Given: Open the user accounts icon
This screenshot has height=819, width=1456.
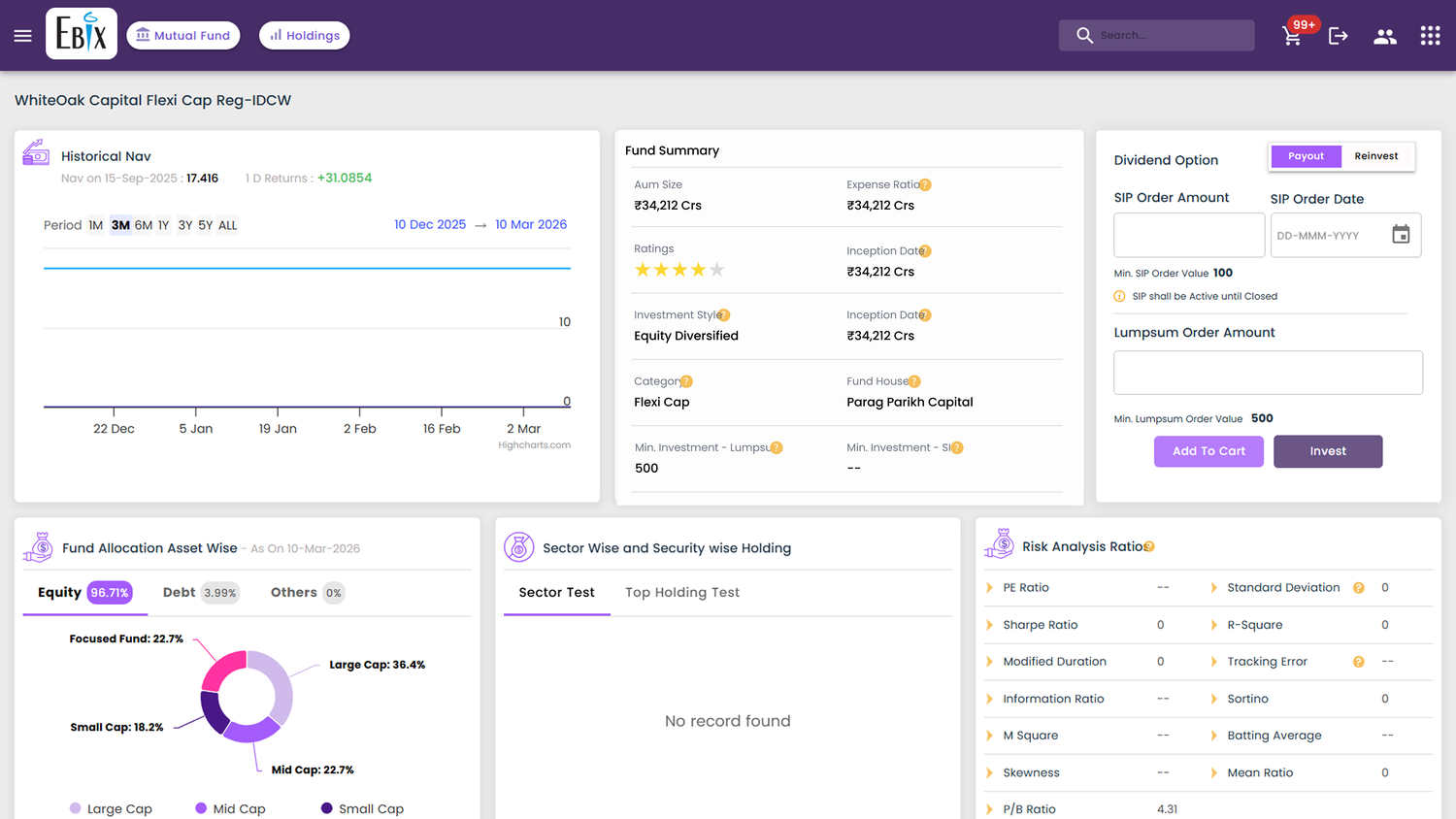Looking at the screenshot, I should coord(1385,36).
